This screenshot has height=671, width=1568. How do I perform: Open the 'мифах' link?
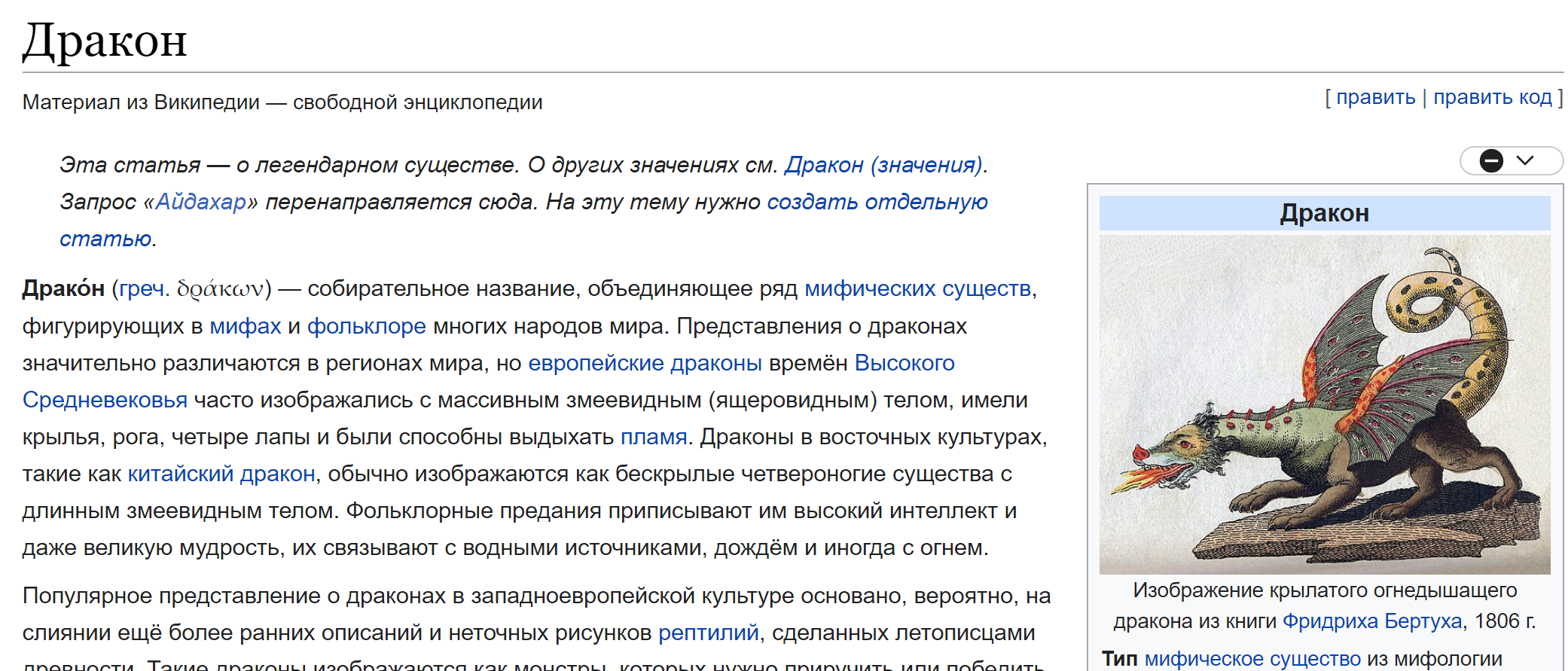click(x=246, y=326)
